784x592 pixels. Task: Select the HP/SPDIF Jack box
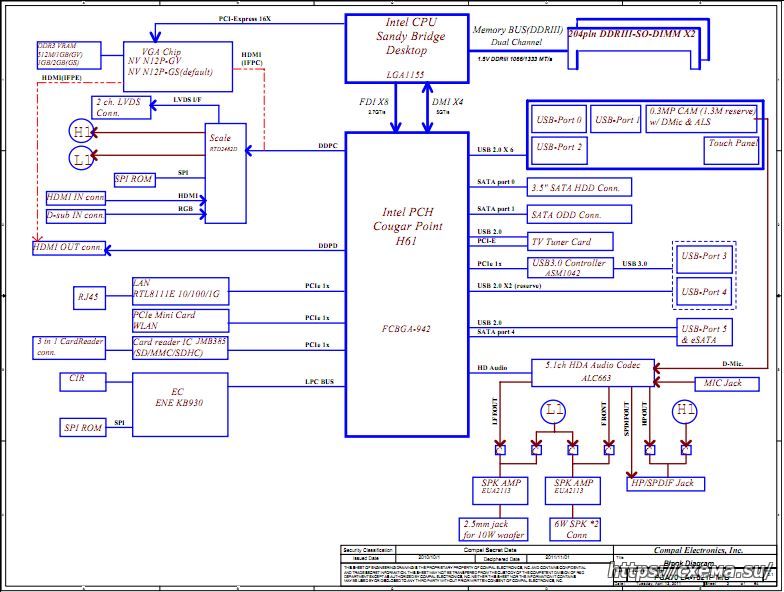pos(665,484)
